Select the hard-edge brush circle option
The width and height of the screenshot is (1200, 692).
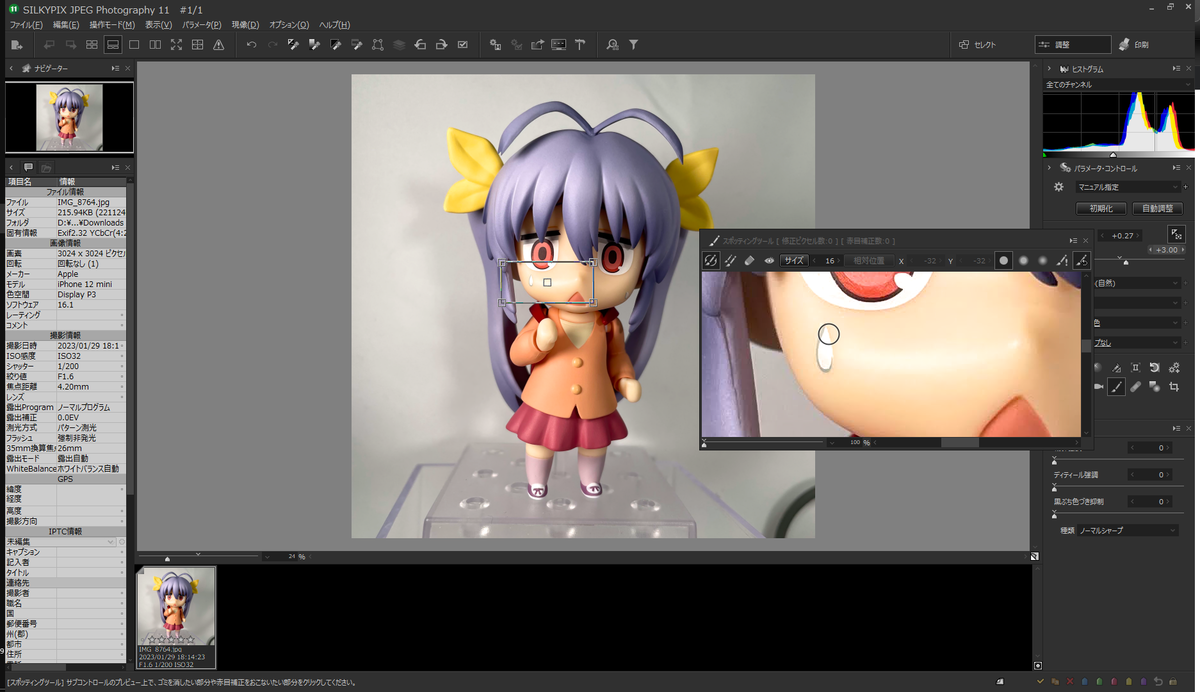(1004, 260)
